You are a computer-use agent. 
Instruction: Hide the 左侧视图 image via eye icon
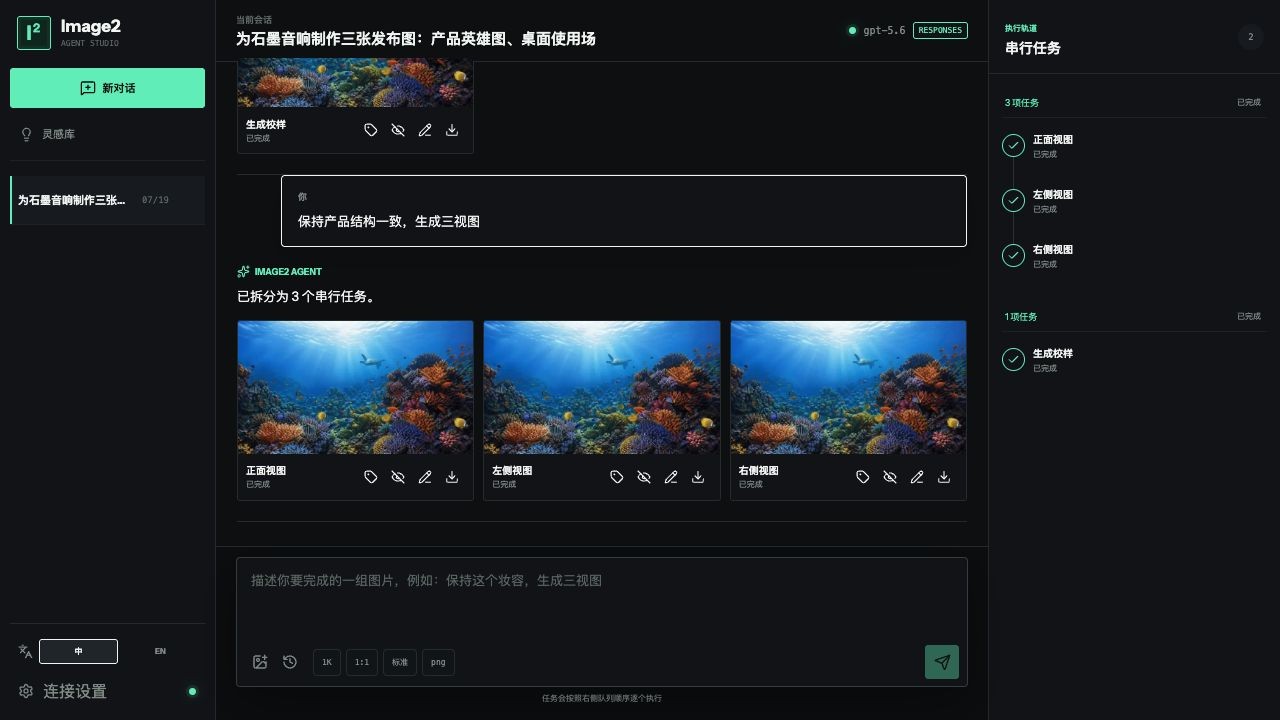644,477
